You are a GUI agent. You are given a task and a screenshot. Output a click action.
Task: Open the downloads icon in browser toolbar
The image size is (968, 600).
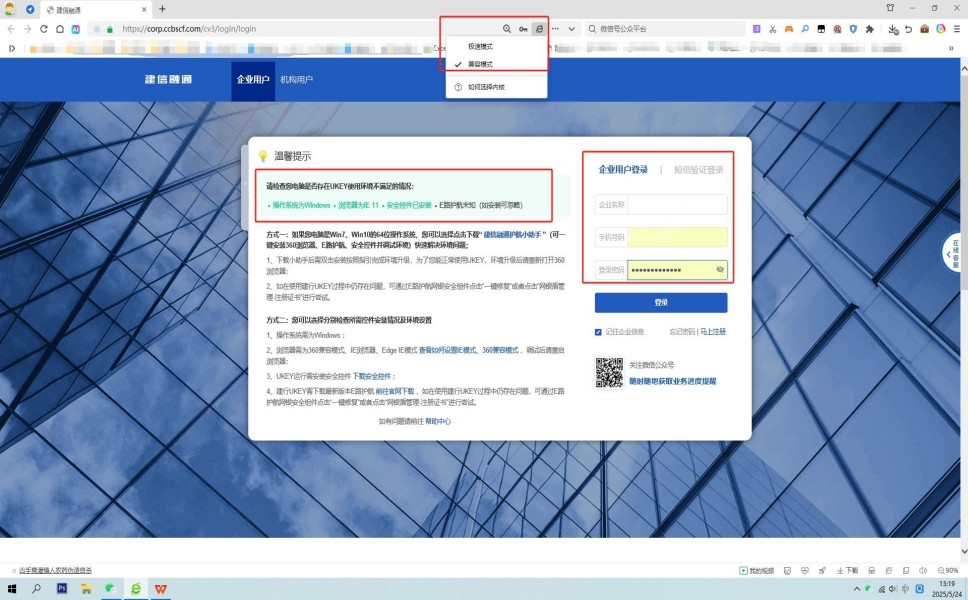tap(892, 29)
